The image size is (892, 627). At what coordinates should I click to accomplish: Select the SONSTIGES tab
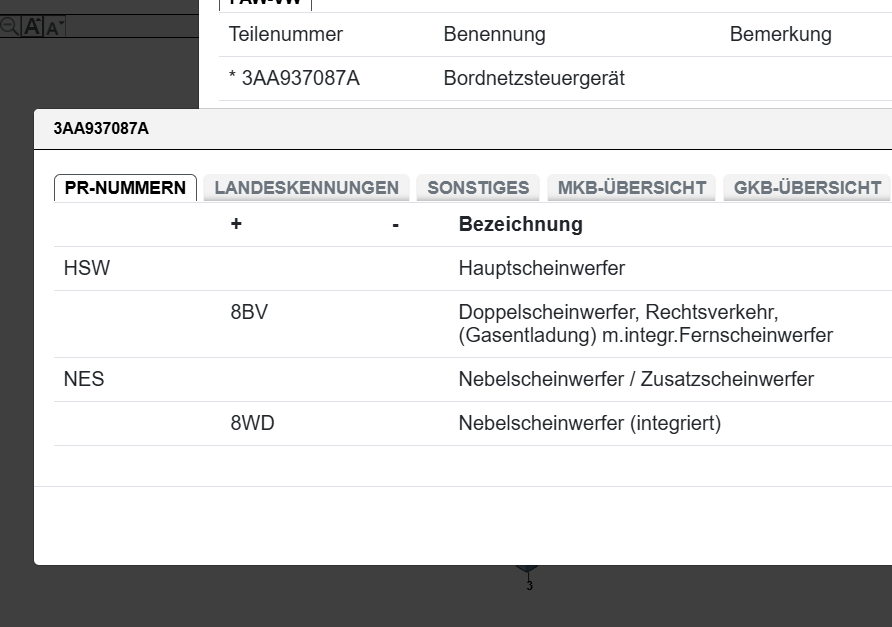coord(478,188)
